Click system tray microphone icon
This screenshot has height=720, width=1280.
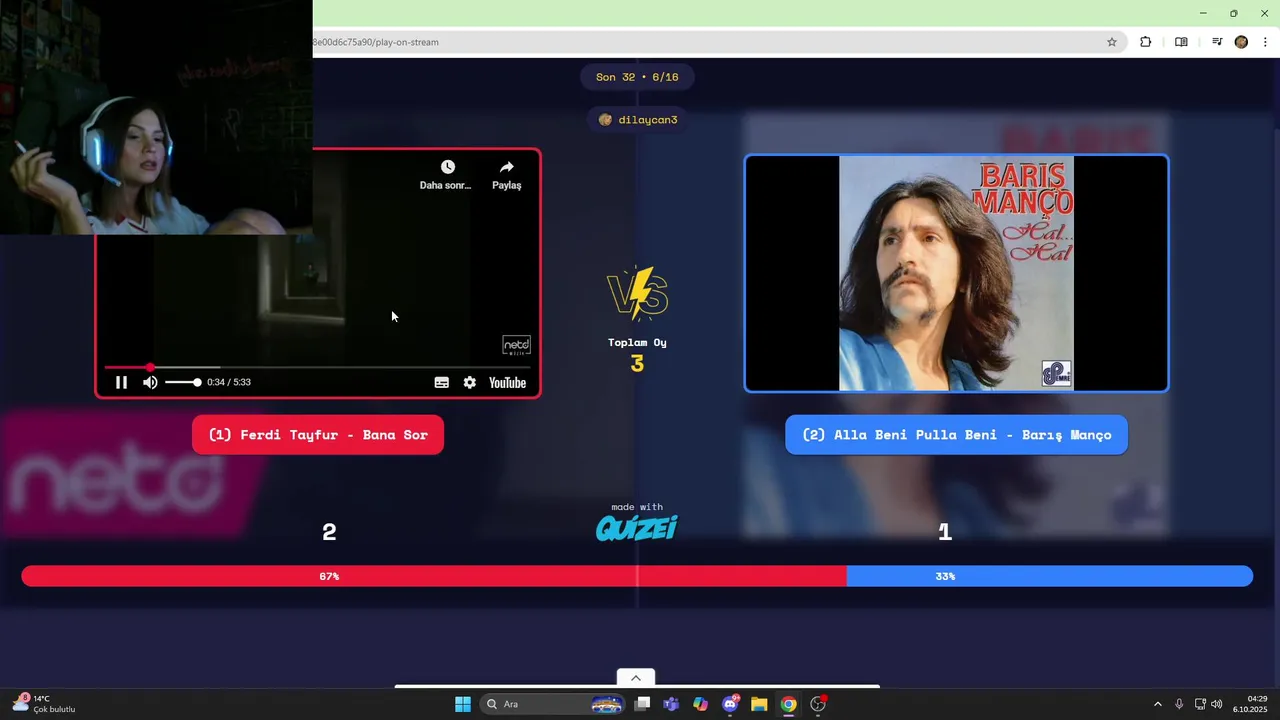click(1179, 704)
